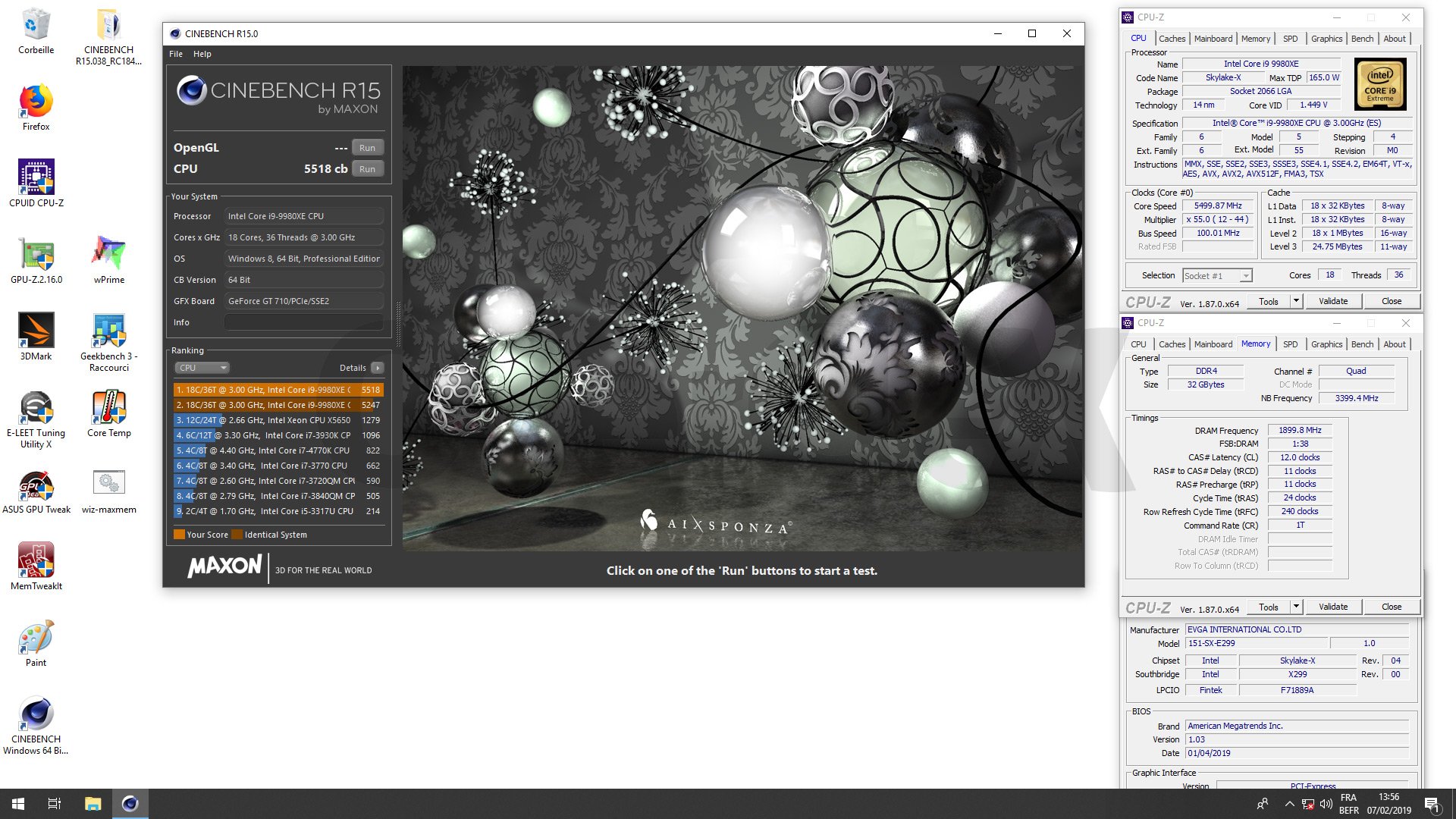Expand Tools dropdown arrow in upper CPU-Z
Screen dimensions: 1456x819
tap(1296, 301)
